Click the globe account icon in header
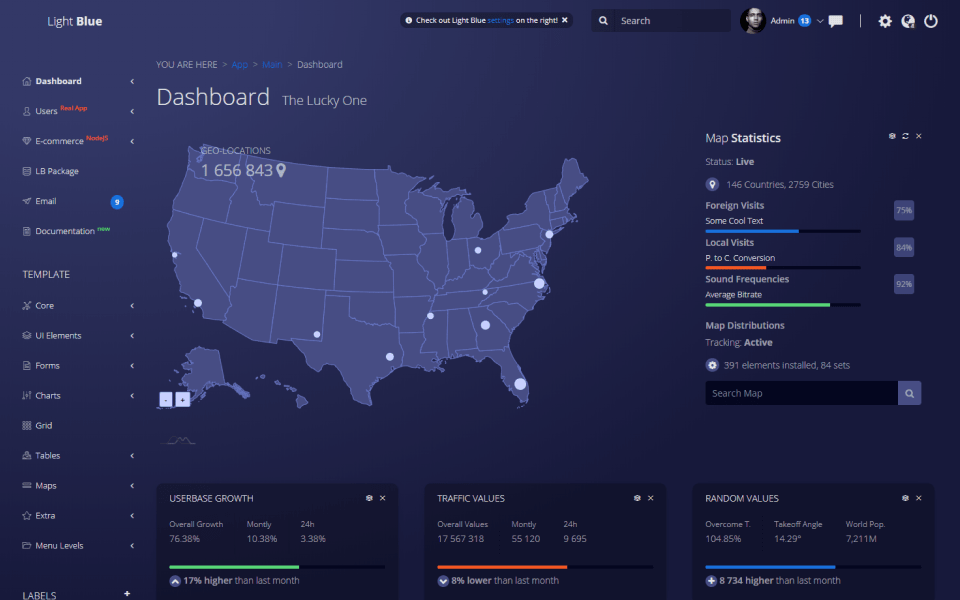960x600 pixels. (908, 21)
